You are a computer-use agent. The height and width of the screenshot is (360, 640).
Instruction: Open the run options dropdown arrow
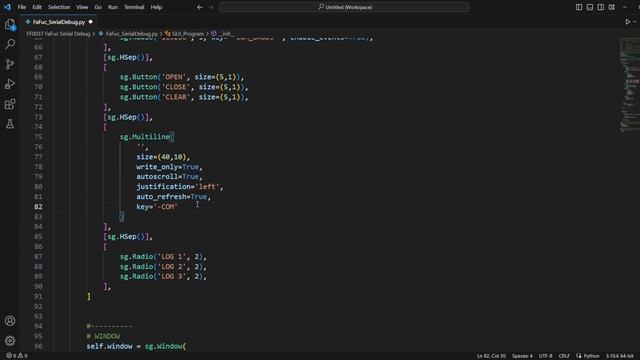[x=635, y=22]
